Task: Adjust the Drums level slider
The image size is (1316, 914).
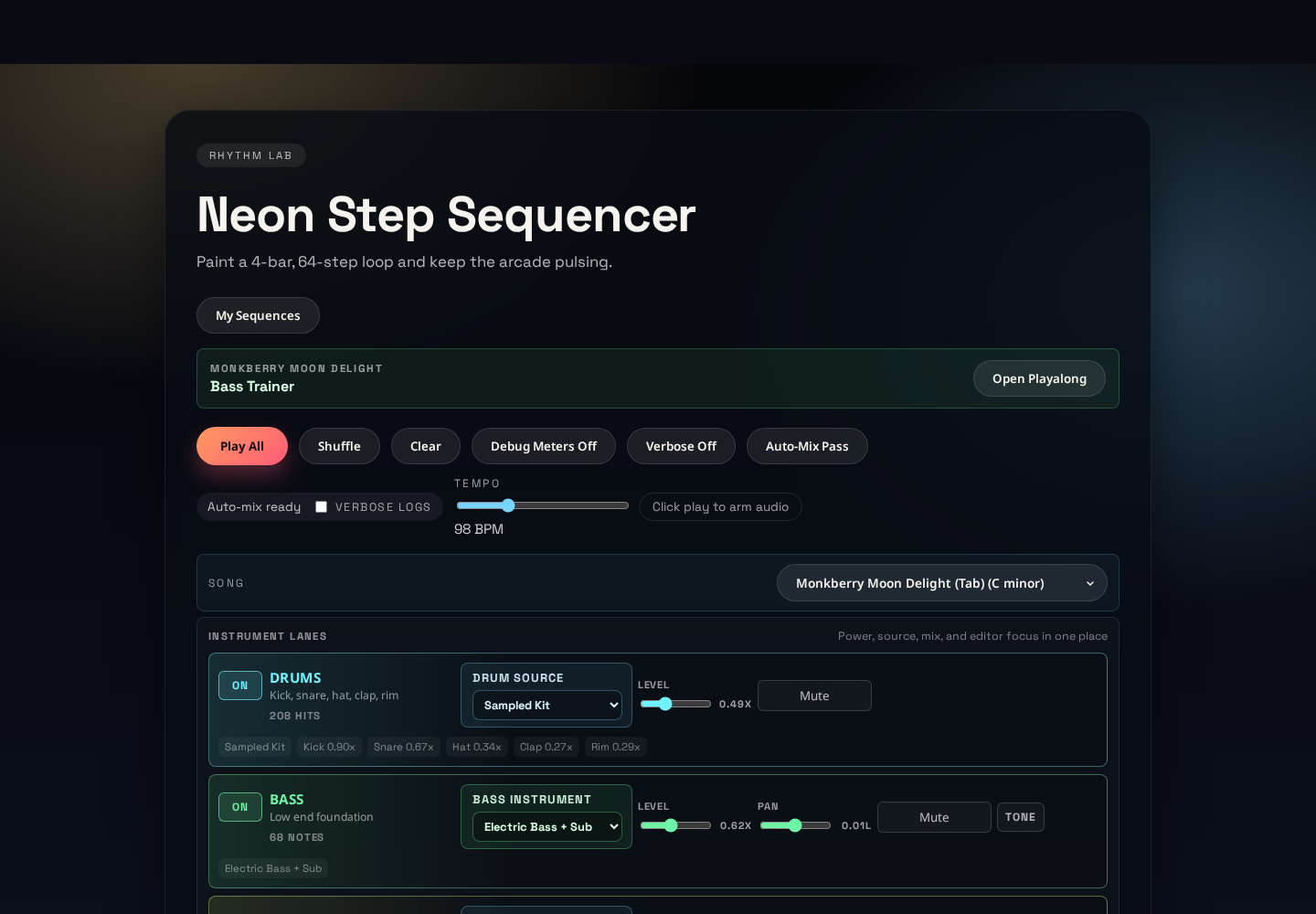Action: point(675,704)
